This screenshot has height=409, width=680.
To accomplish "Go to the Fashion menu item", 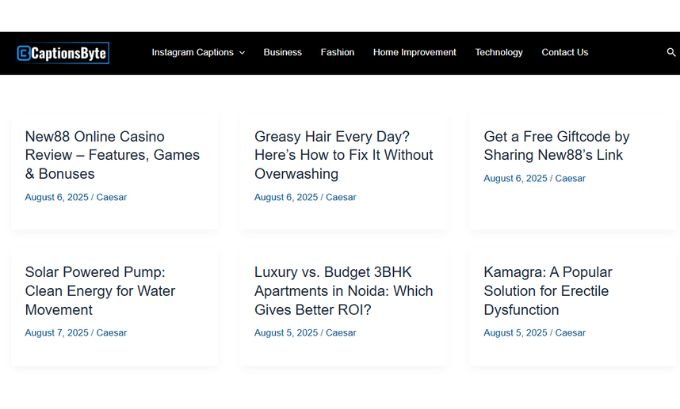I will pyautogui.click(x=337, y=52).
